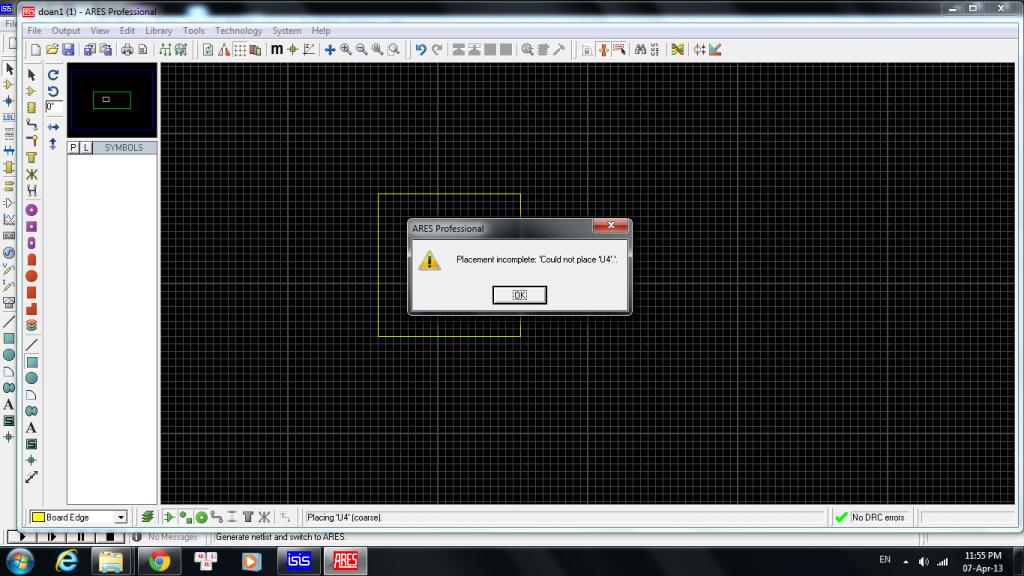Select the rectangular SMT pad tool

point(31,292)
